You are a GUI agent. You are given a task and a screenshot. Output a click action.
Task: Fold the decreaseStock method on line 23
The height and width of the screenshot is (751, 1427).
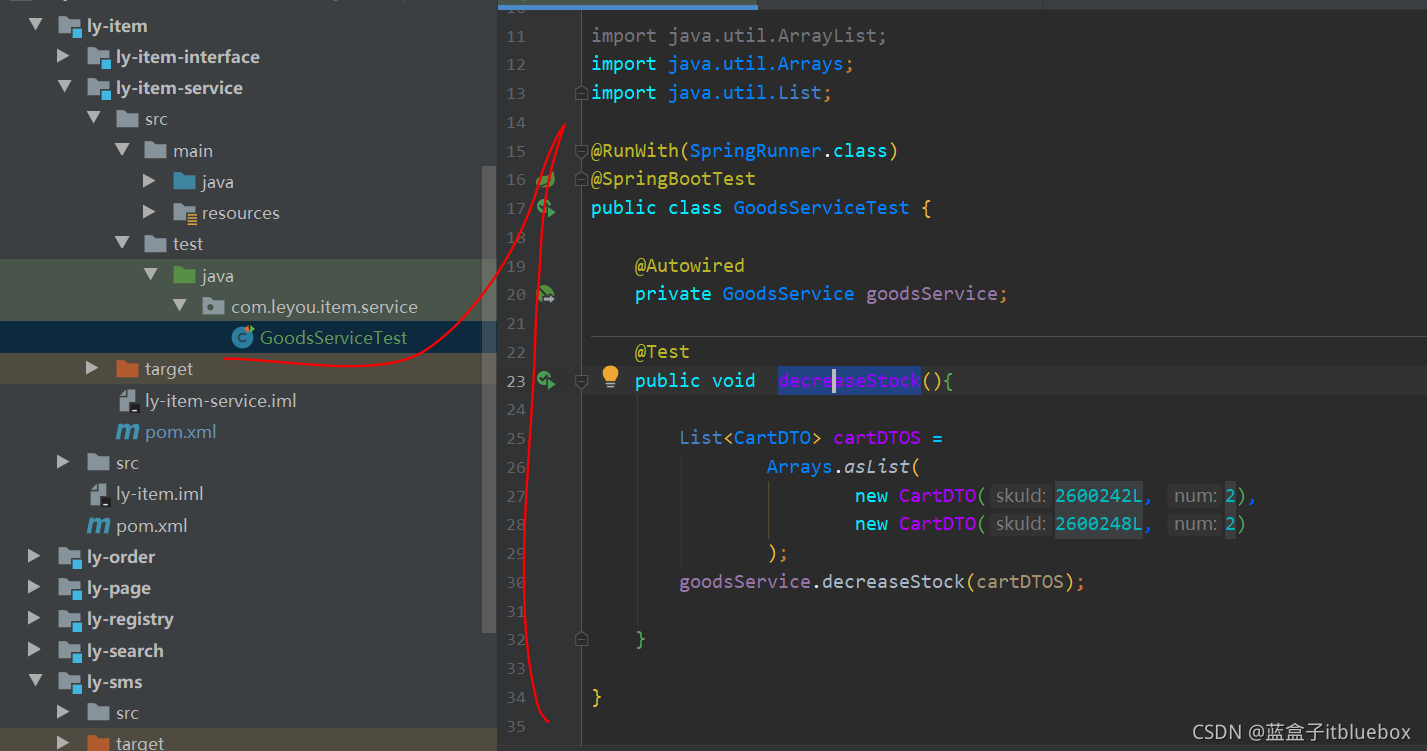(x=581, y=381)
